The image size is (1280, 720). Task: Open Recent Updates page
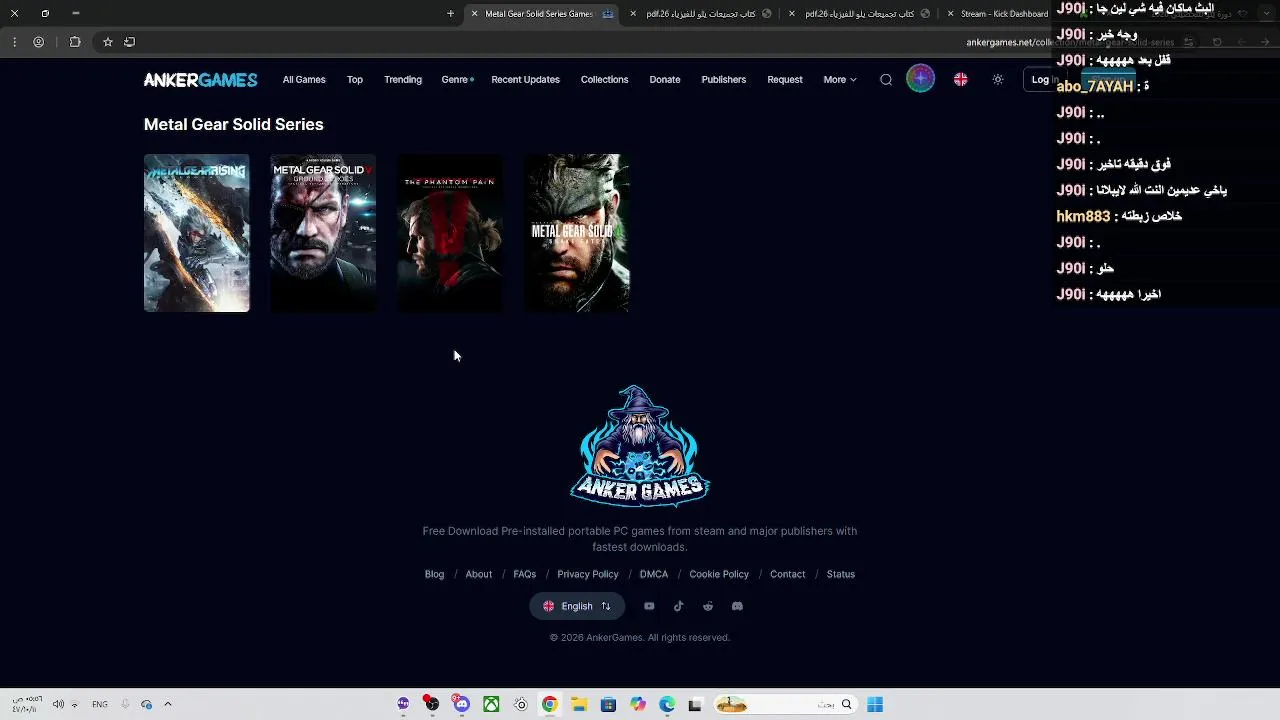(x=525, y=80)
